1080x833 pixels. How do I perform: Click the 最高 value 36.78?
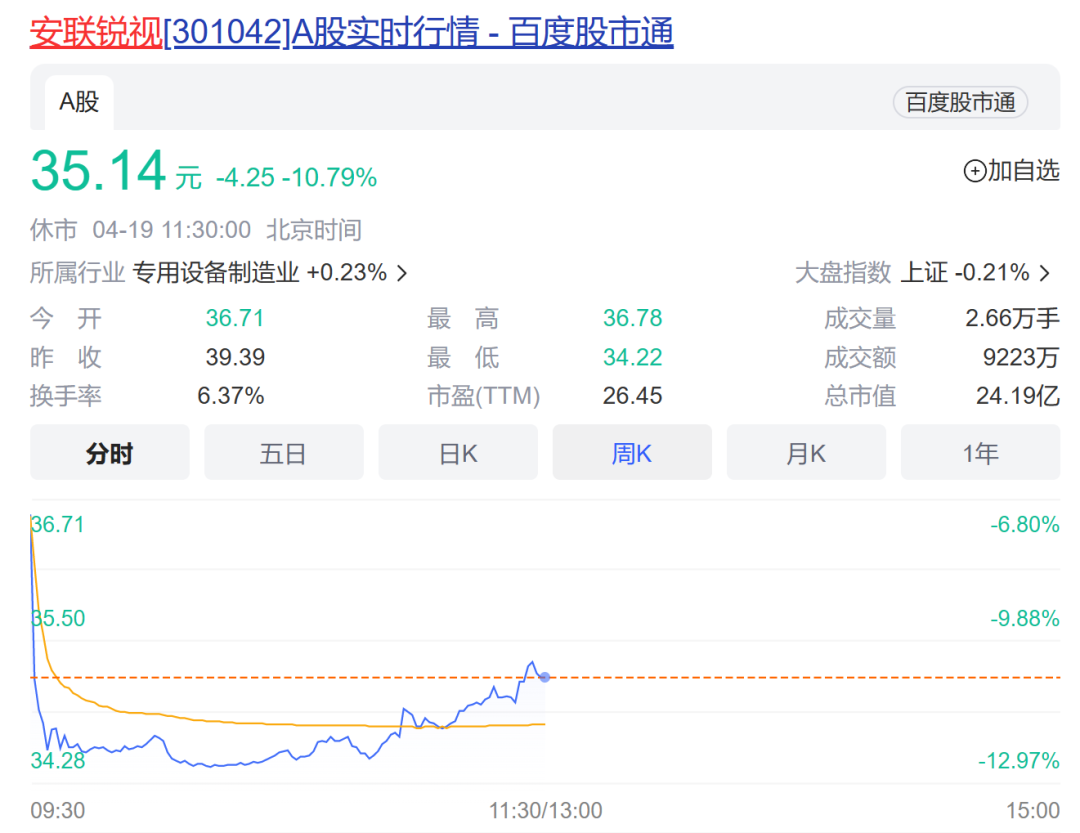tap(632, 318)
